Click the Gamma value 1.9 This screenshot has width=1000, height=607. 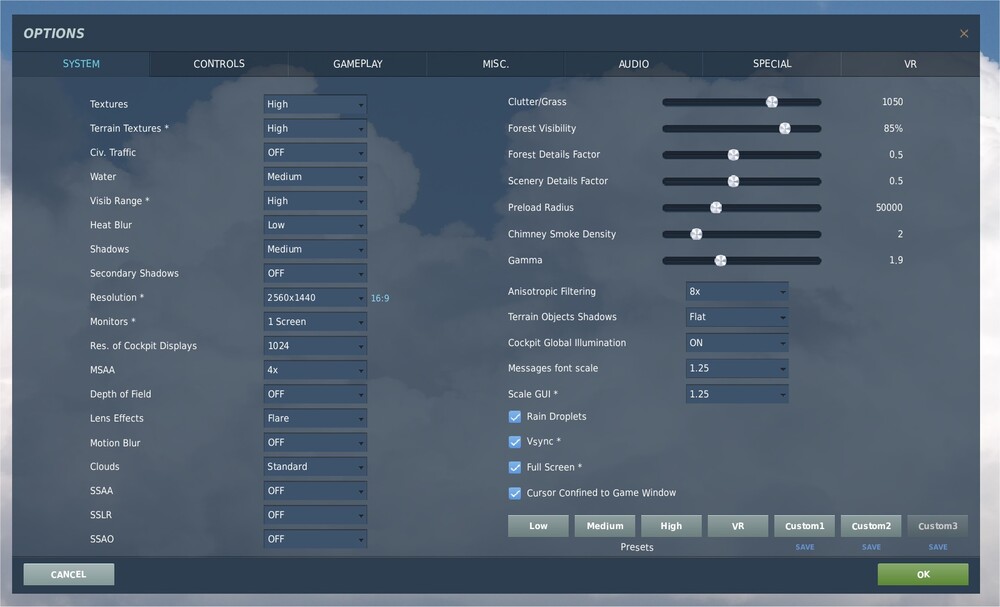896,260
